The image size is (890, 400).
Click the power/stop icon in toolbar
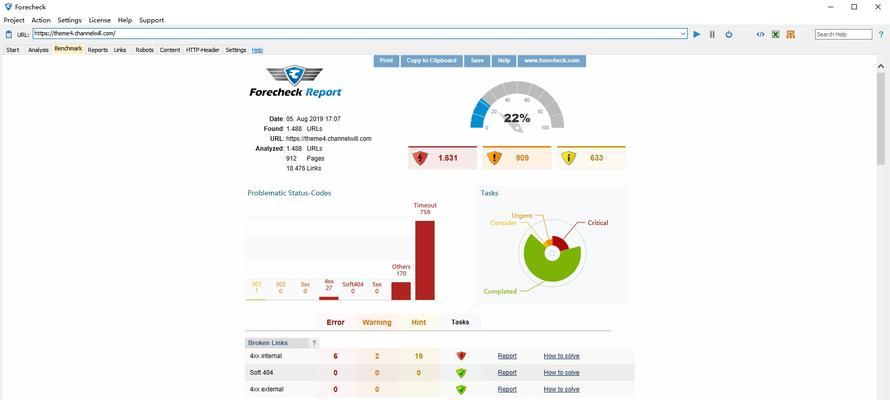728,34
